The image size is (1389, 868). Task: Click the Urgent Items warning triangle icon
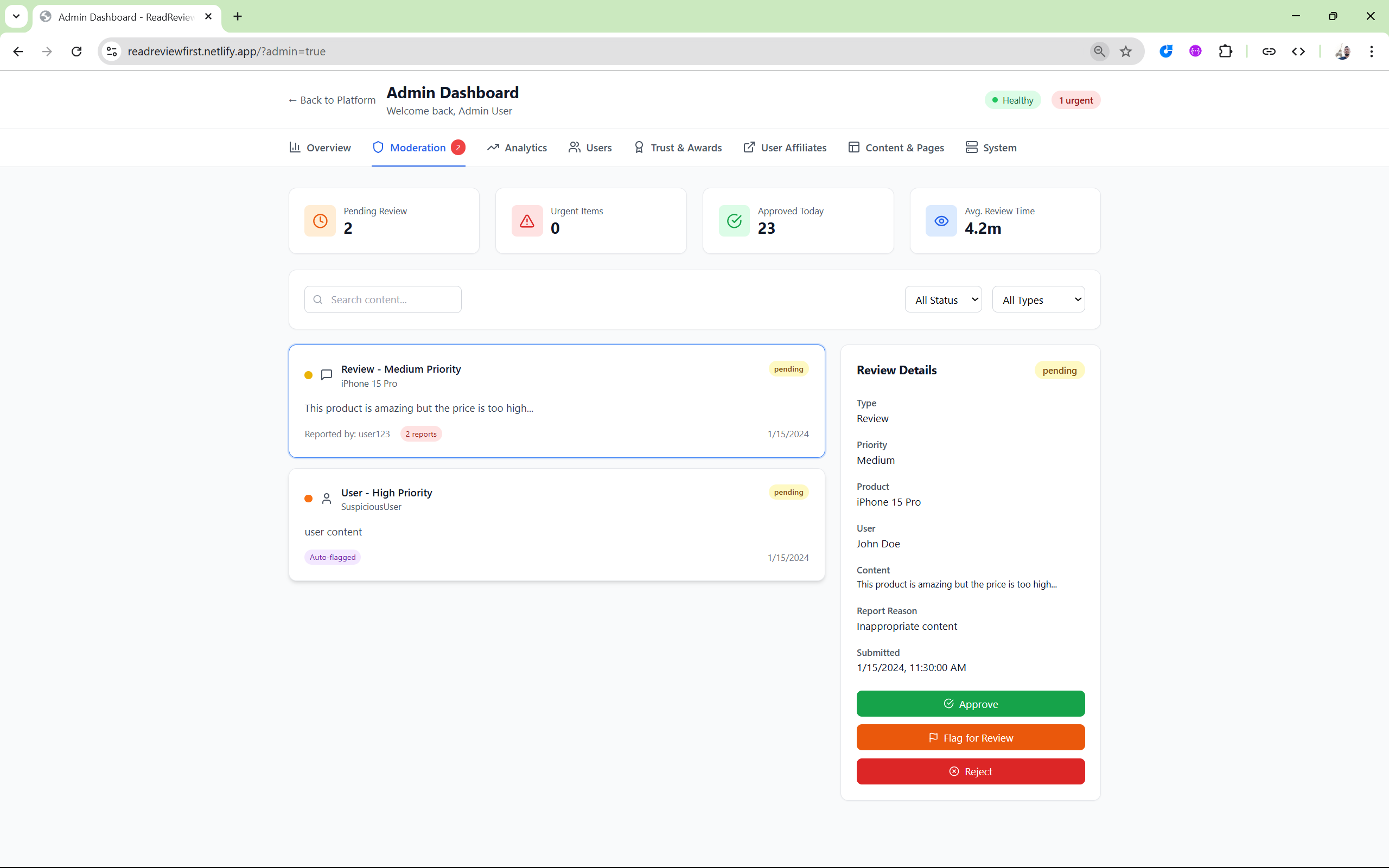click(x=527, y=221)
